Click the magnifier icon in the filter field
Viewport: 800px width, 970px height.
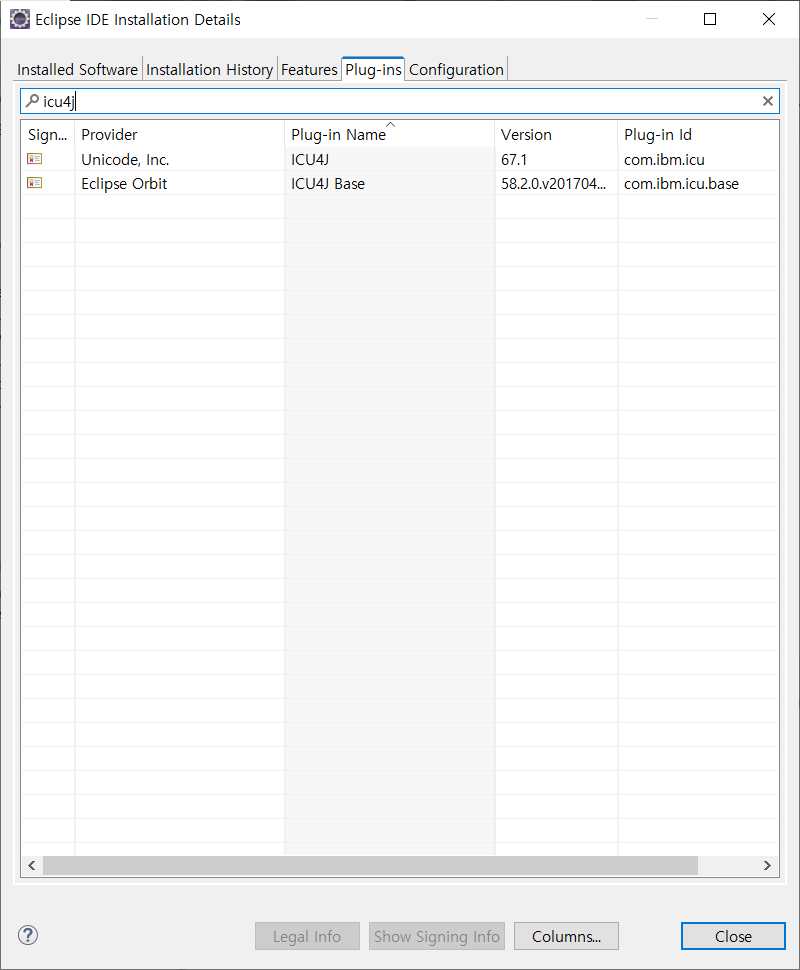pos(32,101)
